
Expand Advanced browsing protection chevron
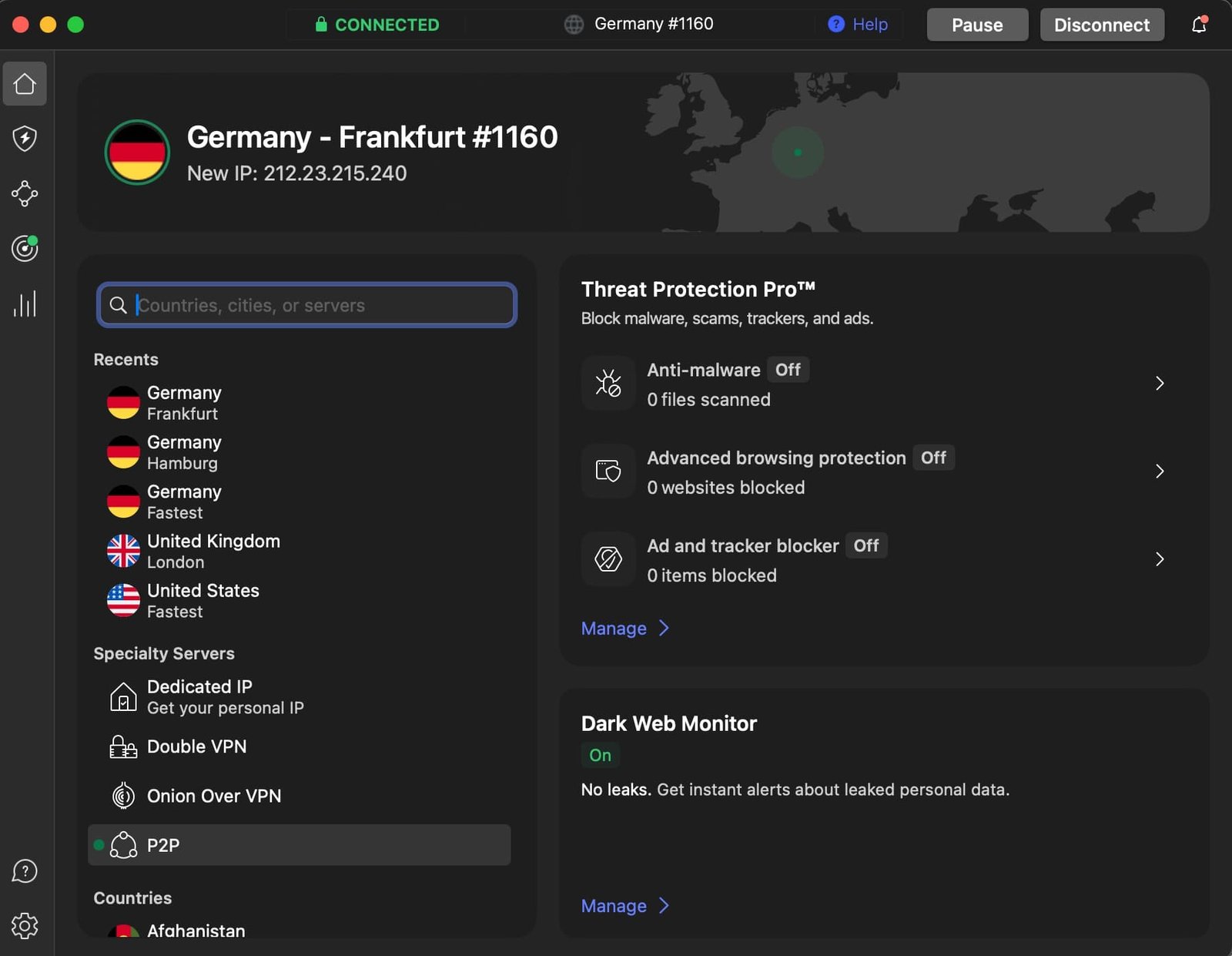[x=1160, y=471]
